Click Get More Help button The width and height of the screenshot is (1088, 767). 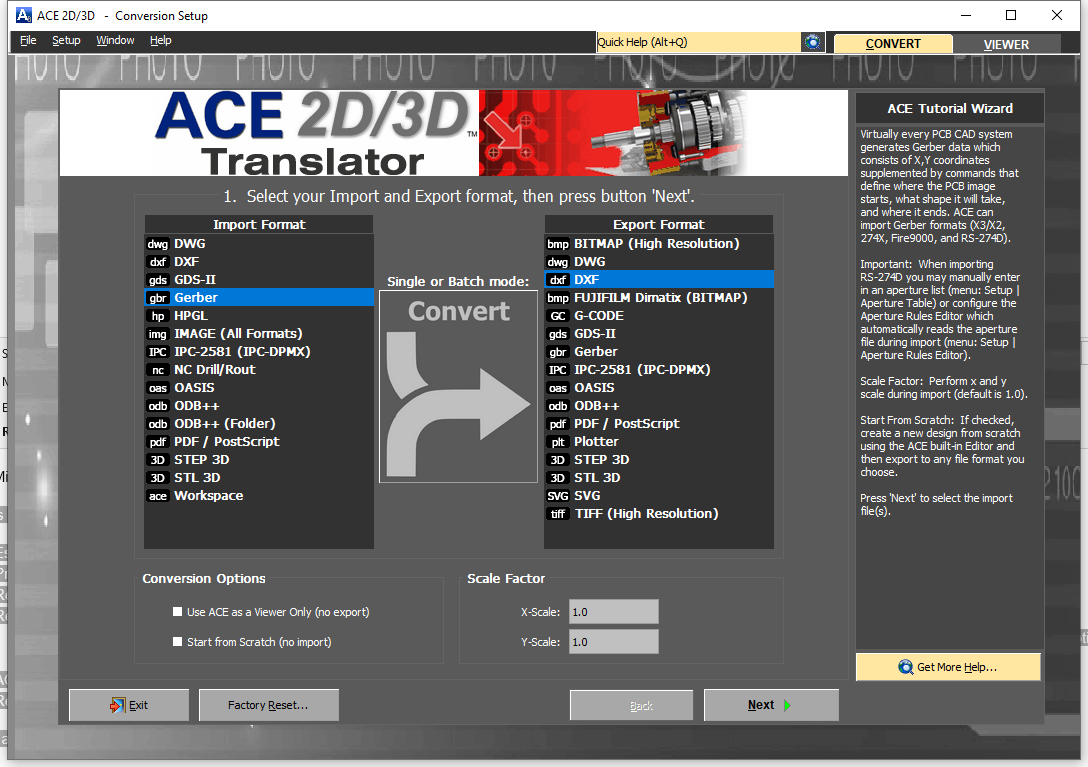click(948, 667)
